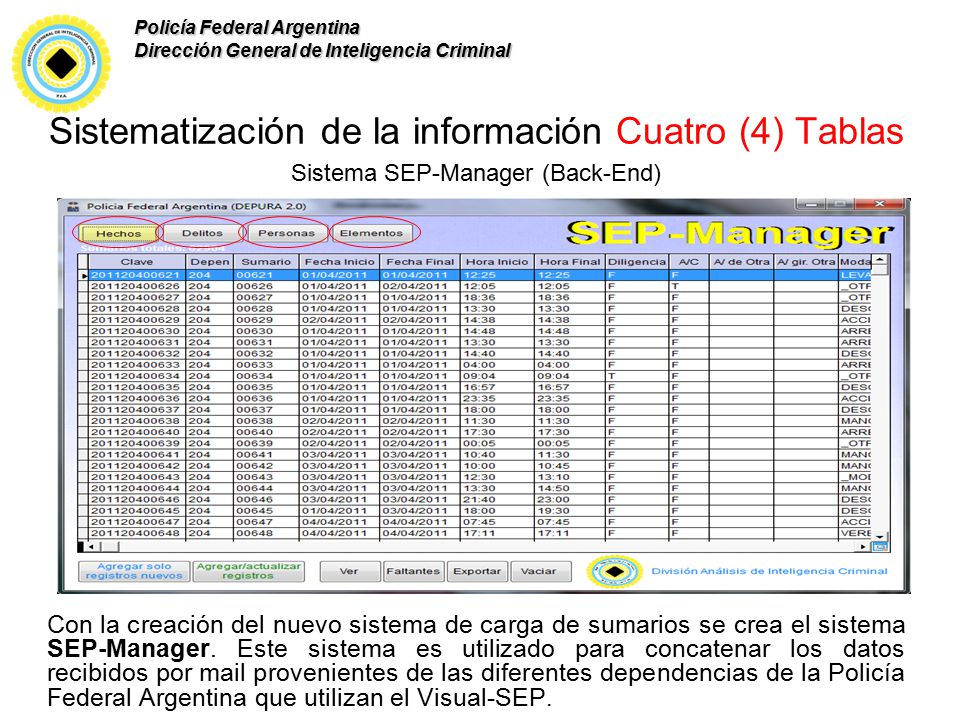Select row with clave 201120400631
Image resolution: width=960 pixels, height=720 pixels.
(x=475, y=342)
